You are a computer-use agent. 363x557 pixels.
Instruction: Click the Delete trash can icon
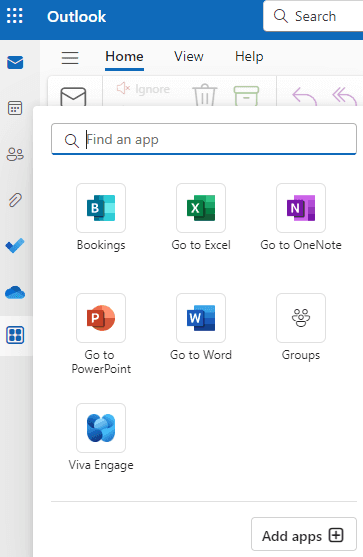[205, 95]
